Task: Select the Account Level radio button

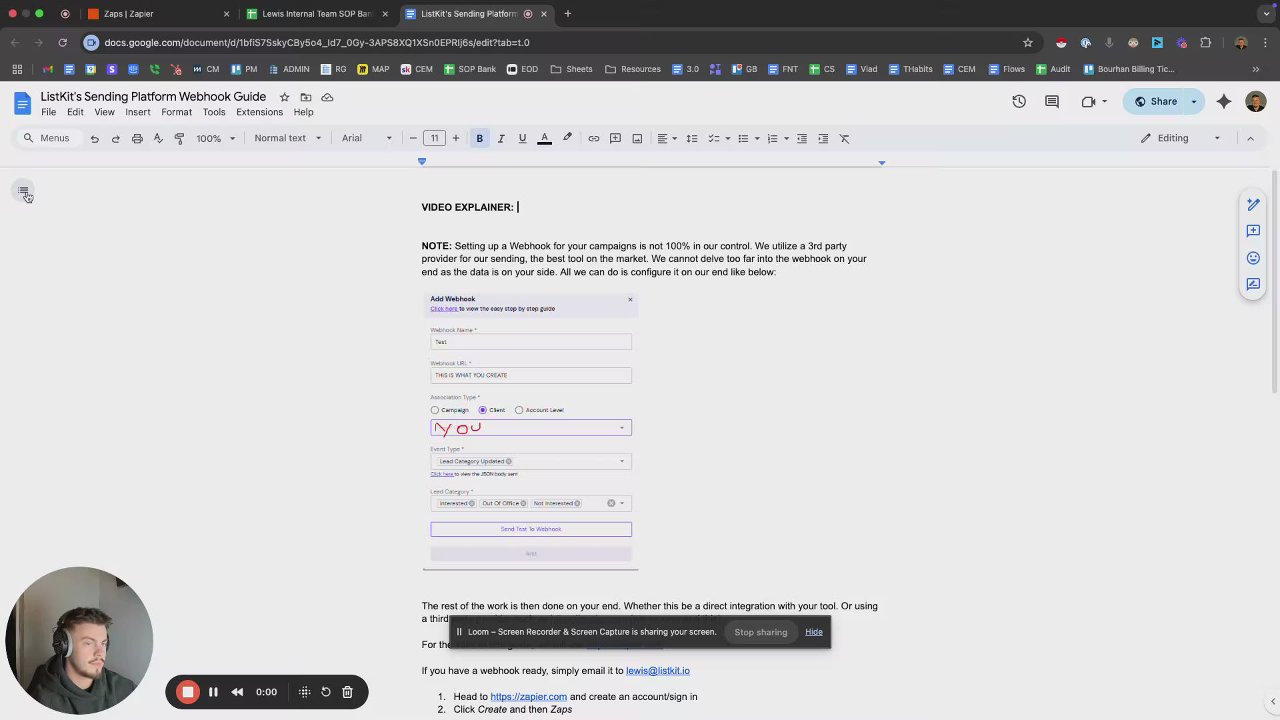Action: (519, 410)
